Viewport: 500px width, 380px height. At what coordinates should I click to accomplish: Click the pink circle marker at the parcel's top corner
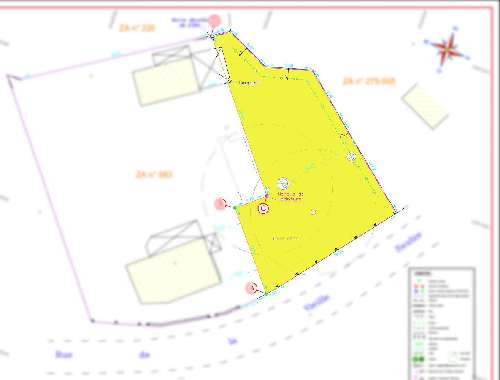coord(215,21)
